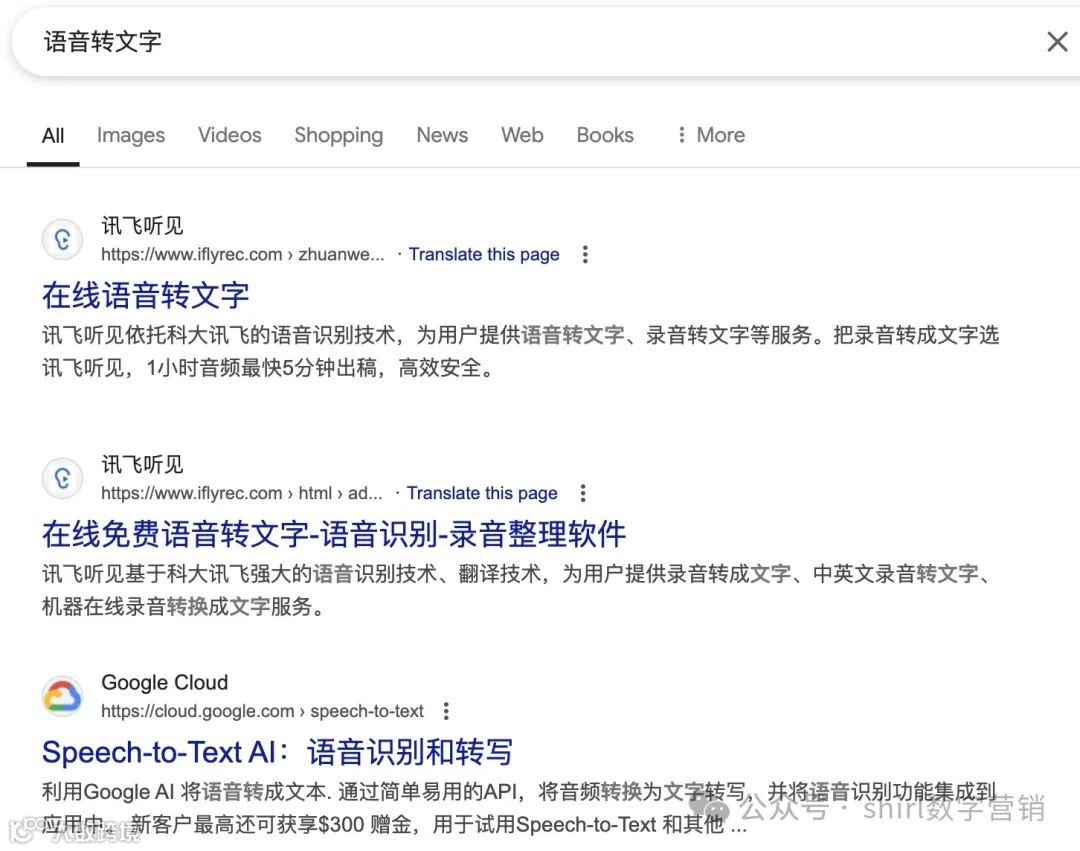Image resolution: width=1080 pixels, height=851 pixels.
Task: Open the 在线免费语音转文字-语音识别-录音整理软件 link
Action: [x=334, y=534]
